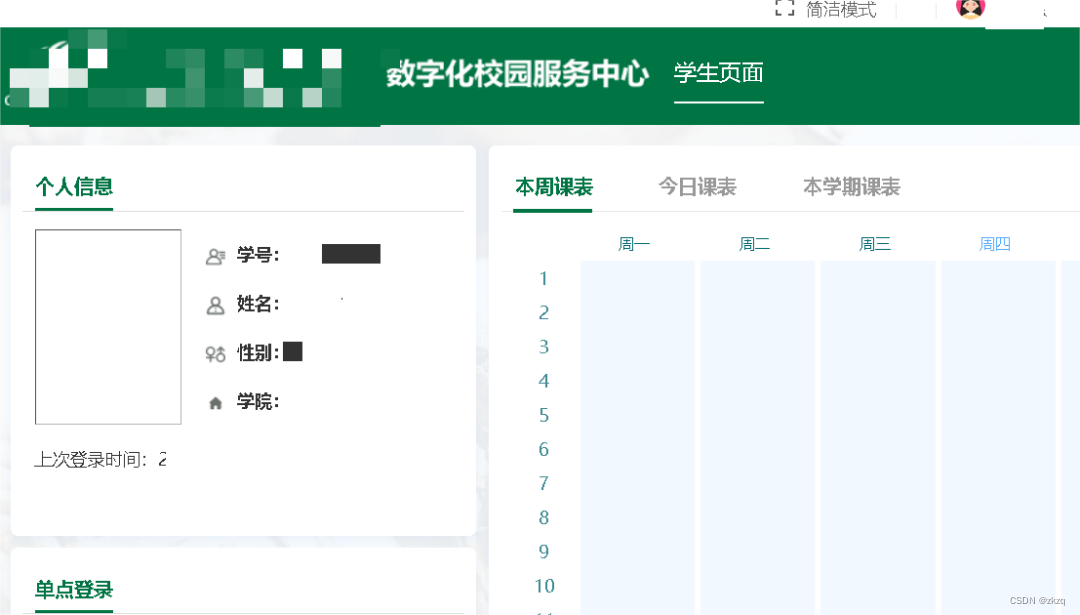
Task: Click the house icon beside 学院
Action: [215, 402]
